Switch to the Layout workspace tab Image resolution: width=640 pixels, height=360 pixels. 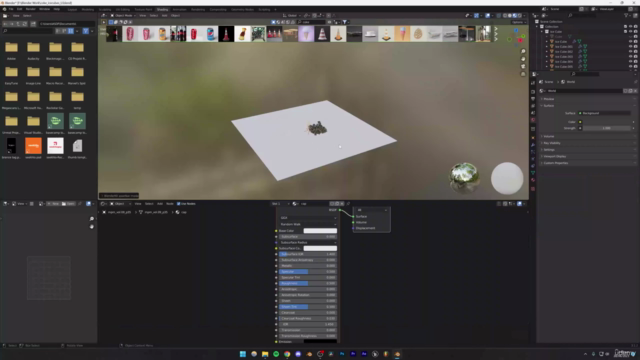[x=72, y=9]
